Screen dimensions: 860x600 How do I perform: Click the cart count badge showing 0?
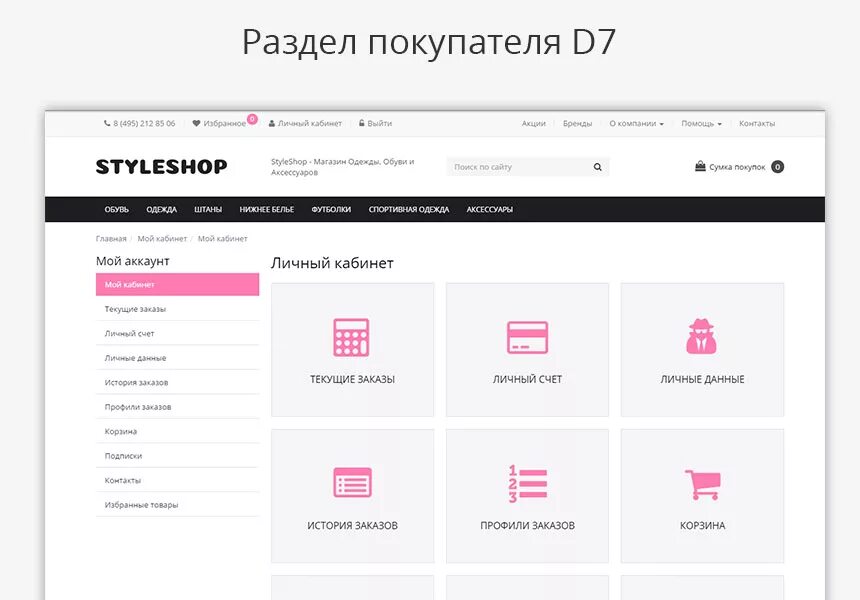pos(777,167)
